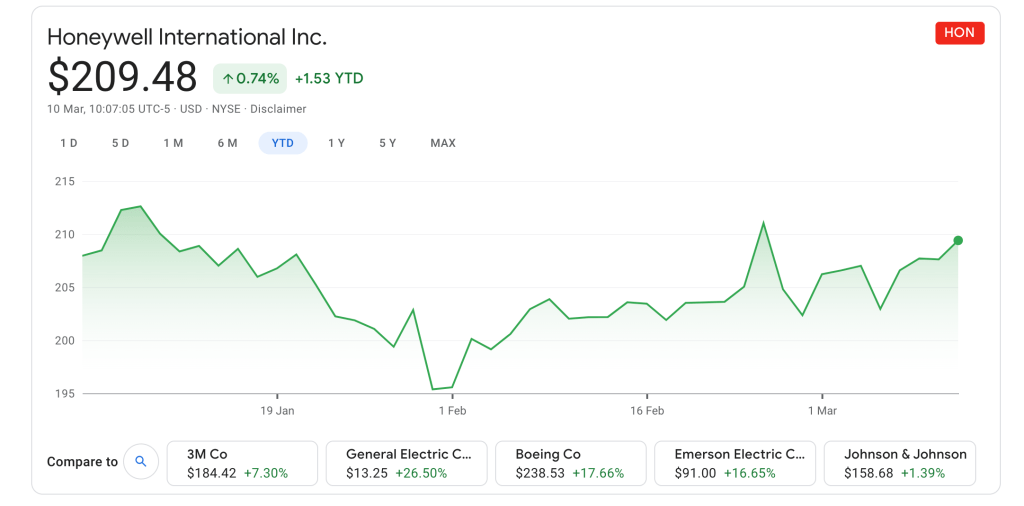Compare with Boeing Co card

point(571,463)
